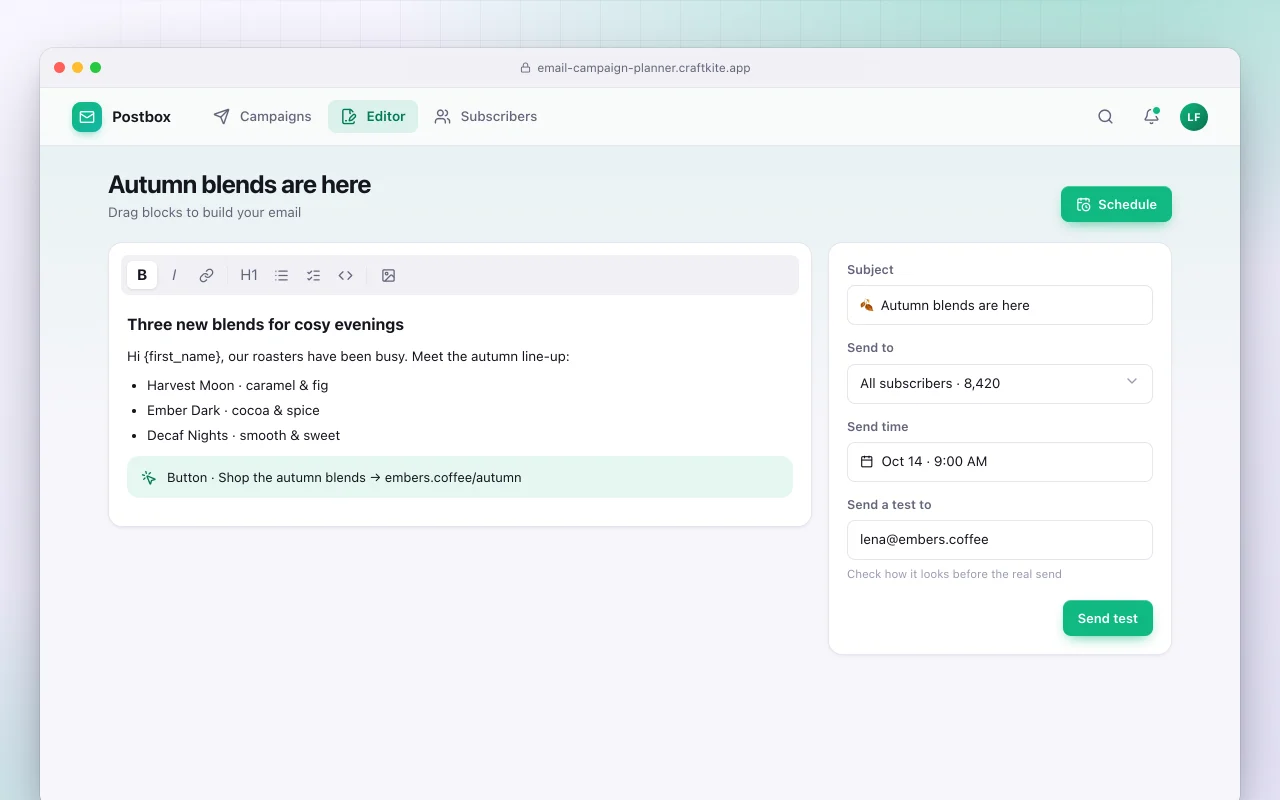Click the greeting line with {first_name}

(x=348, y=356)
